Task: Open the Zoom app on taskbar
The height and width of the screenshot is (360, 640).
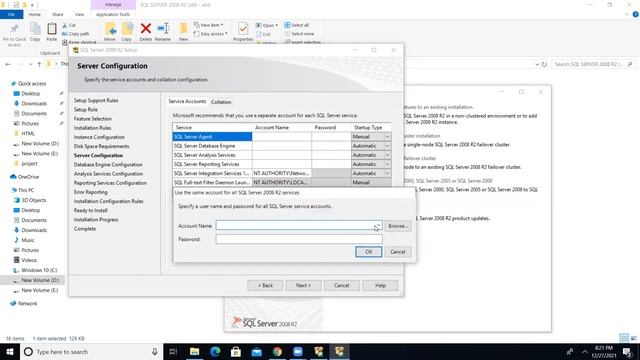Action: [x=298, y=351]
